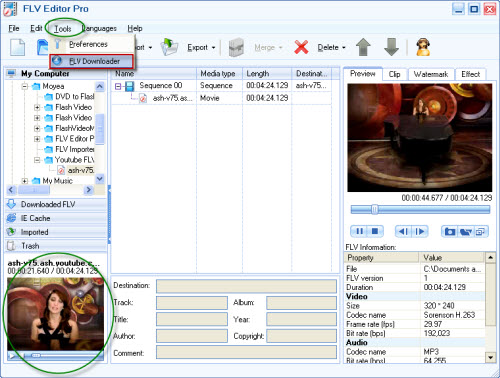Select the ash-v75.as... movie row
The height and width of the screenshot is (378, 500).
221,98
